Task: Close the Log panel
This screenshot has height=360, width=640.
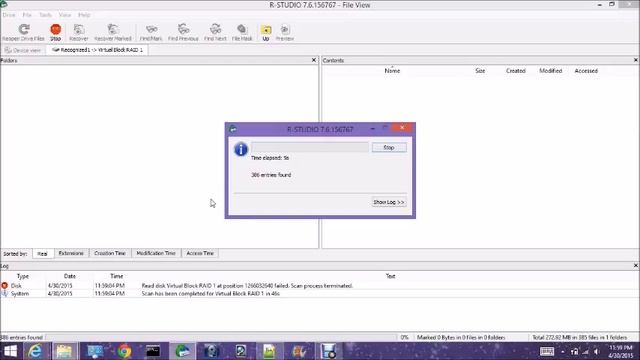Action: coord(636,265)
